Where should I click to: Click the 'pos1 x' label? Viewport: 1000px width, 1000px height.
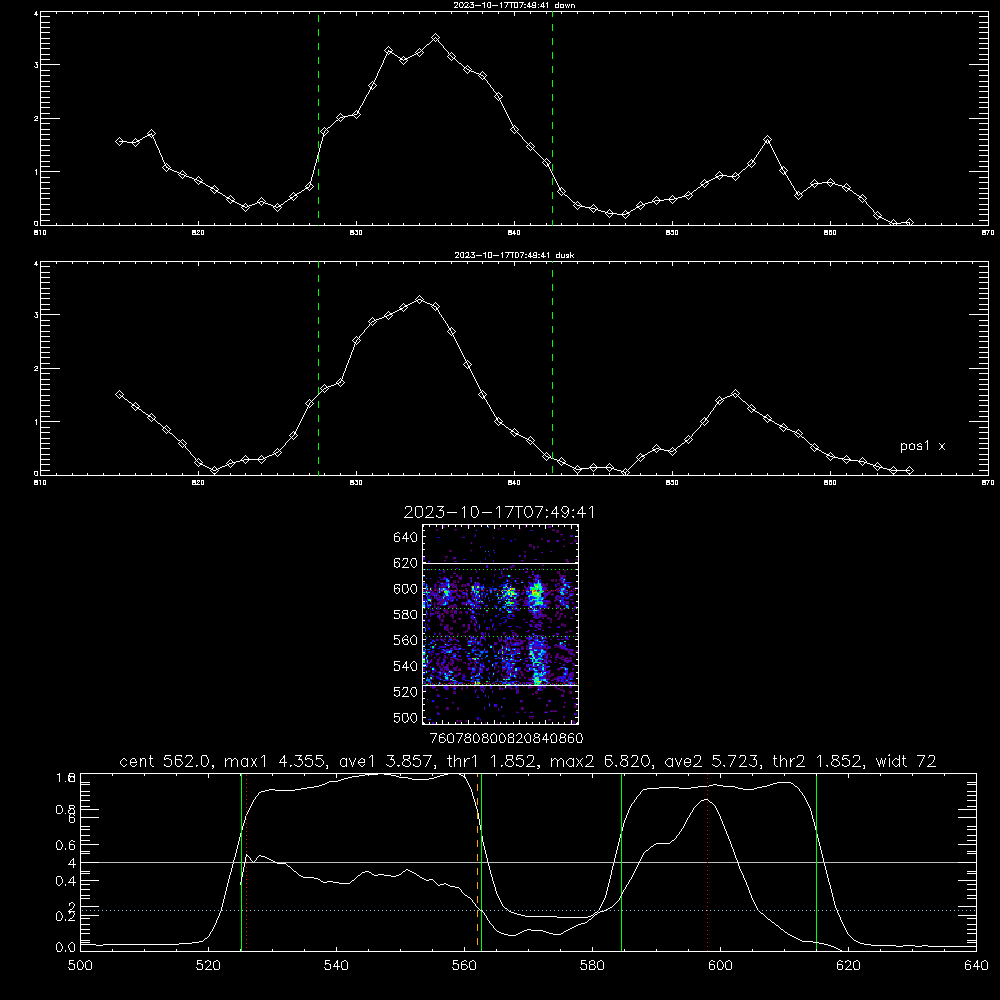tap(923, 446)
